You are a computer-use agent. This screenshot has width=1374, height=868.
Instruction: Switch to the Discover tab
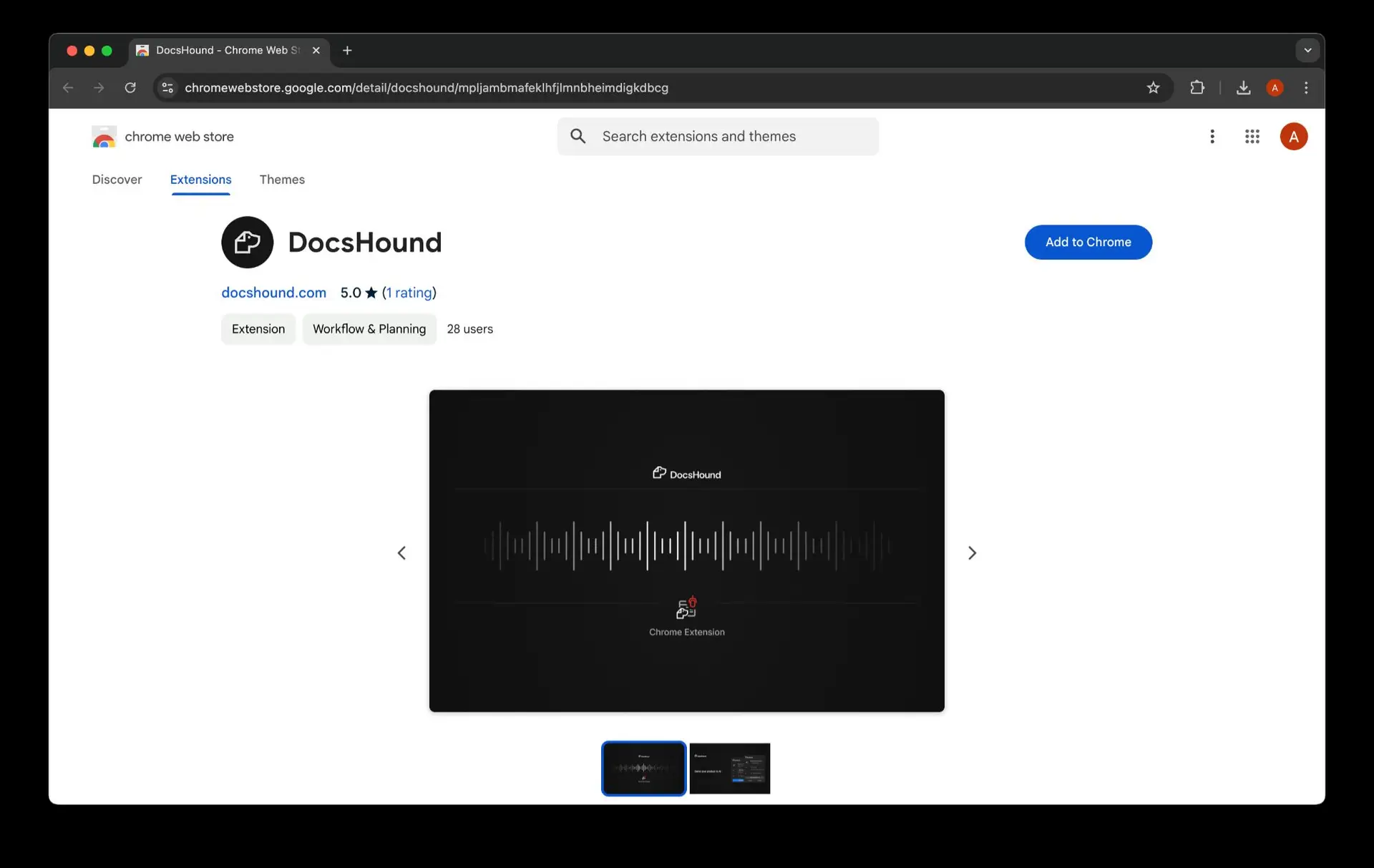(x=117, y=179)
